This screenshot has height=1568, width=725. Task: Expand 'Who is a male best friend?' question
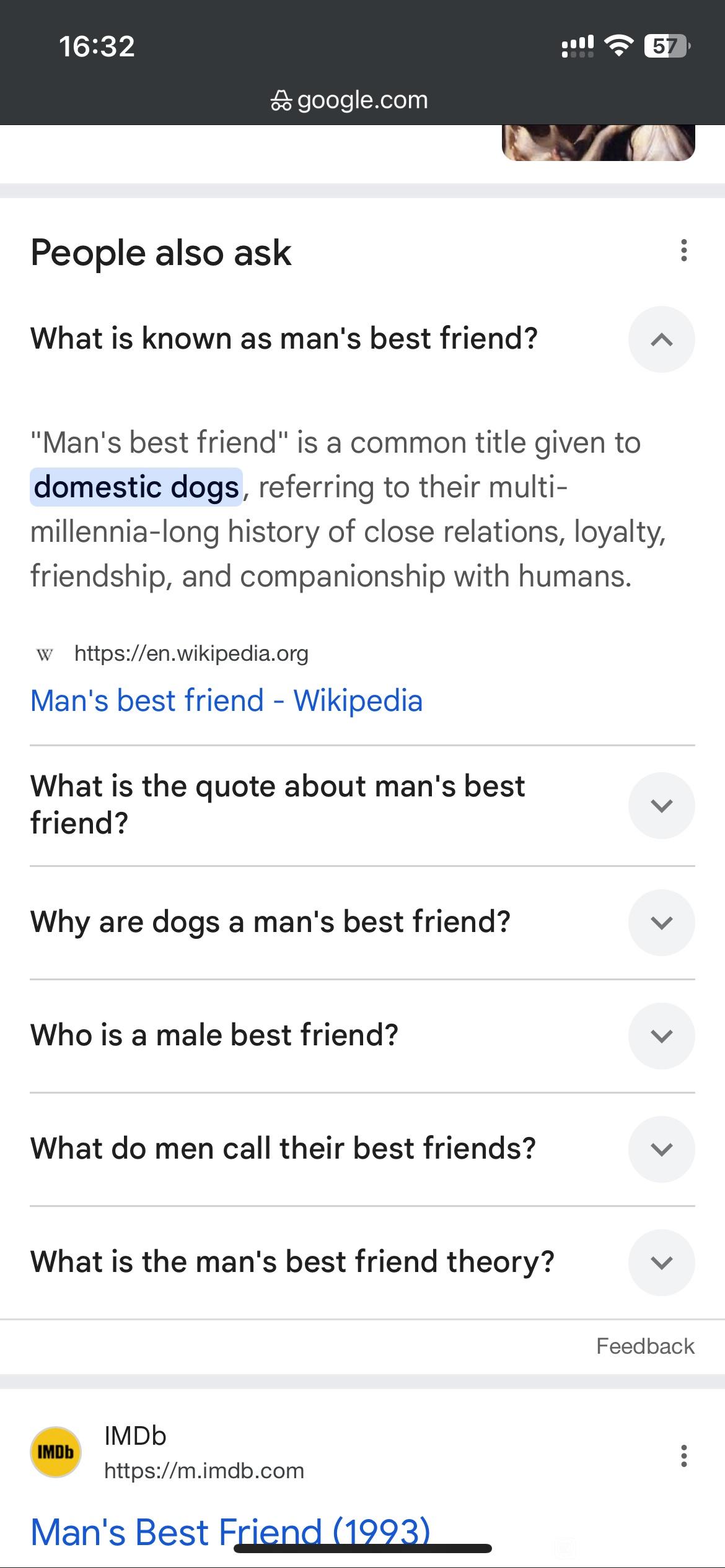click(x=661, y=1035)
